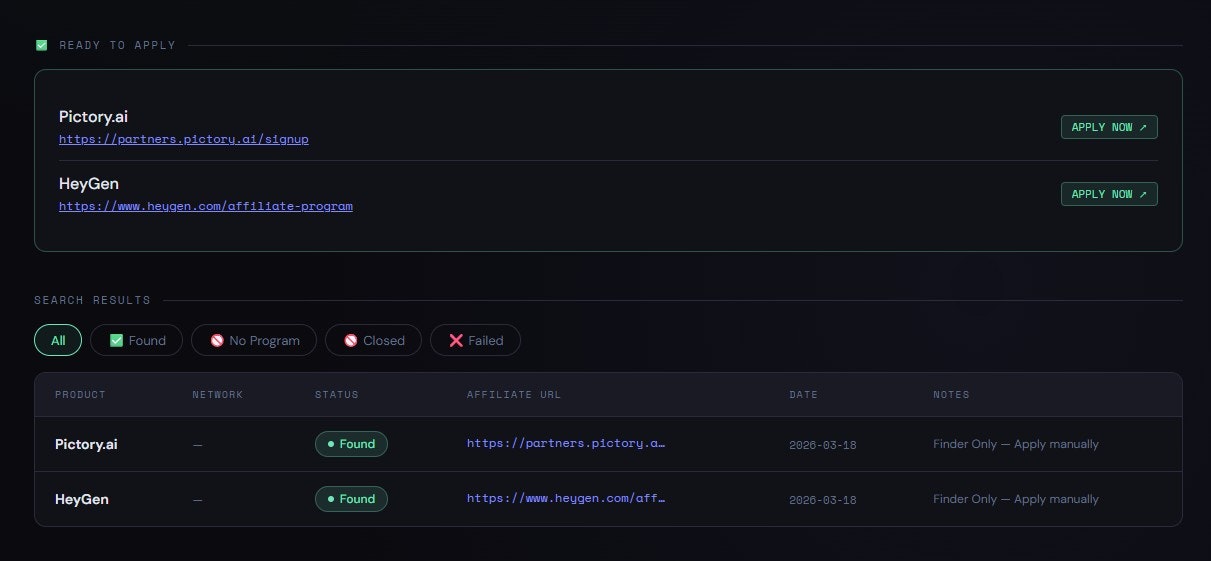Click the Found status badge for HeyGen
Screen dimensions: 1211x561
351,499
